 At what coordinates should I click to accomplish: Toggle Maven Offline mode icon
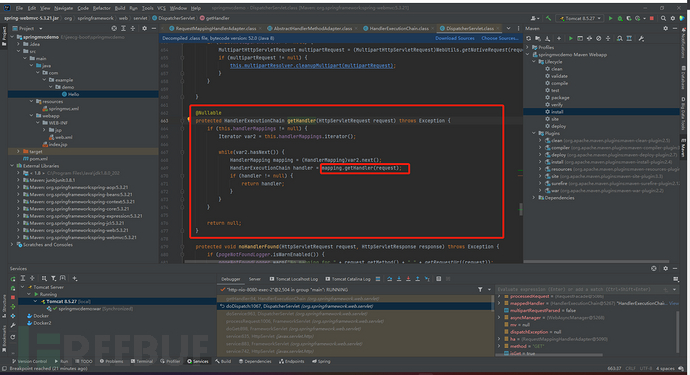pyautogui.click(x=589, y=39)
